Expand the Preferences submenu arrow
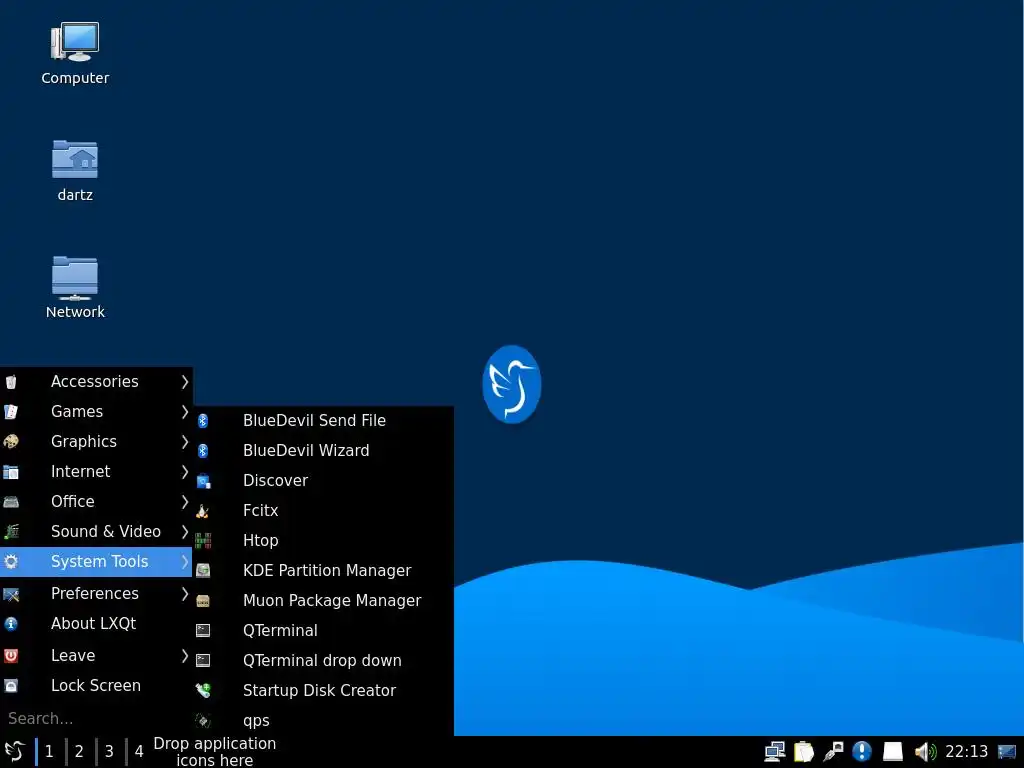The height and width of the screenshot is (768, 1024). click(x=185, y=594)
